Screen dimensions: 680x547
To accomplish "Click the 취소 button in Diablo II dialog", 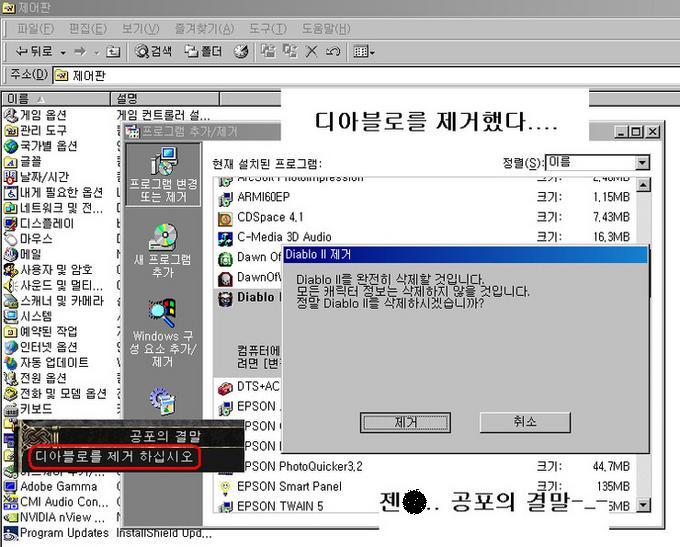I will tap(525, 422).
